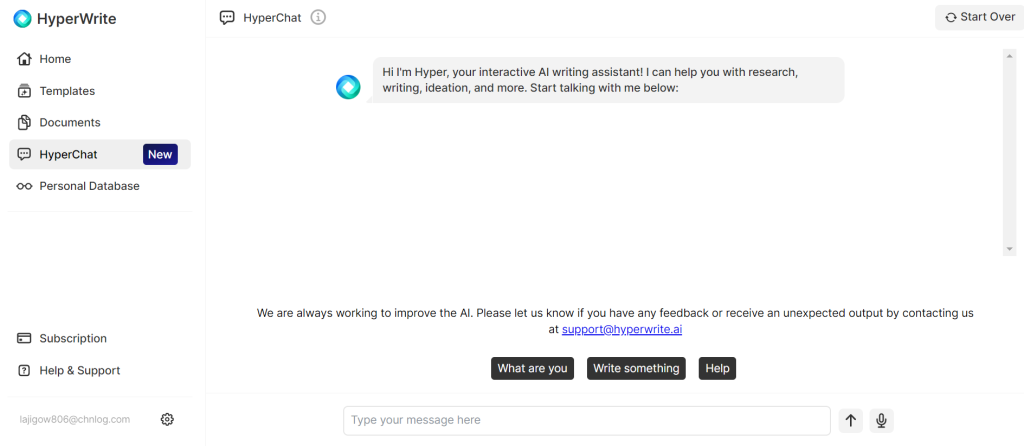Click the Subscription card icon
The height and width of the screenshot is (446, 1024).
tap(24, 338)
